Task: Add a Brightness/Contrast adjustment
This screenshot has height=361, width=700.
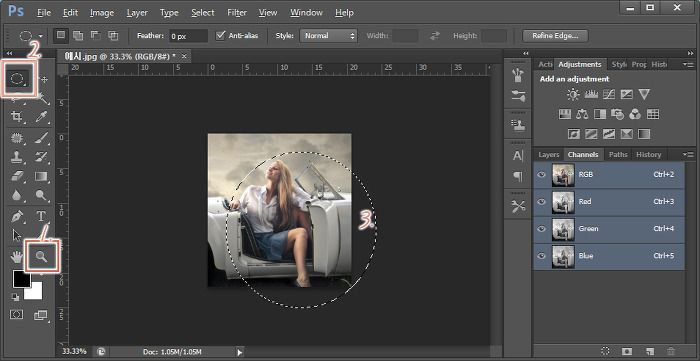Action: click(573, 94)
